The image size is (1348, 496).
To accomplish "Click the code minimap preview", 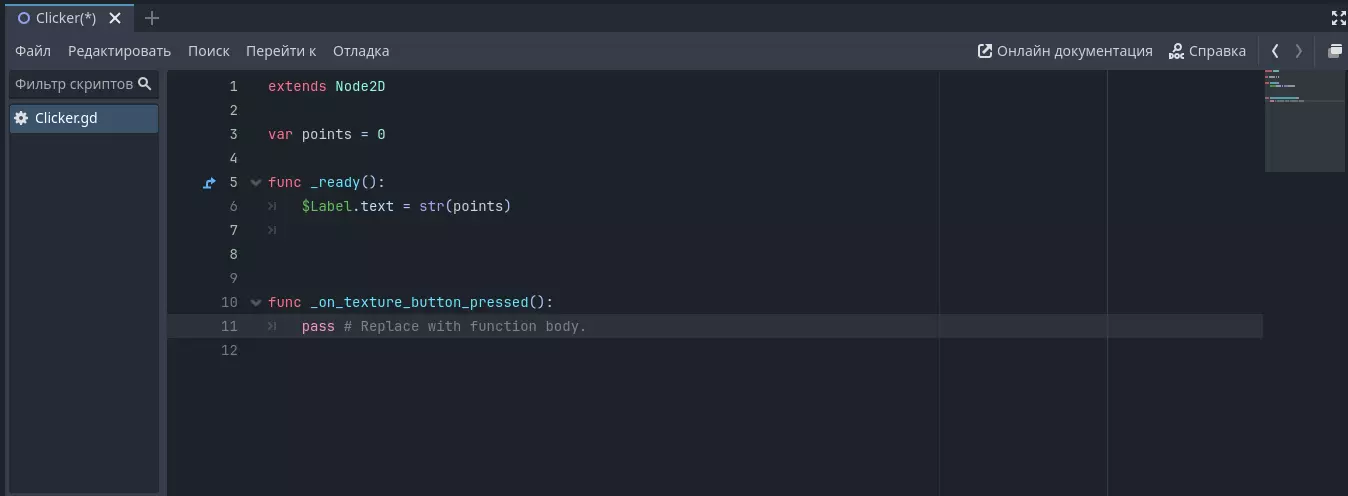I will (1304, 120).
